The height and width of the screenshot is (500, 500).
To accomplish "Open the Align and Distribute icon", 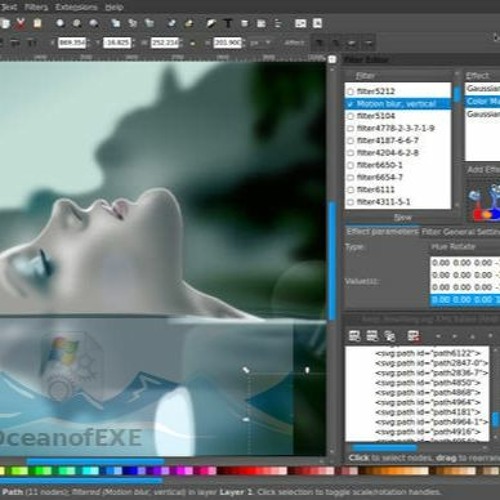I will pos(278,23).
